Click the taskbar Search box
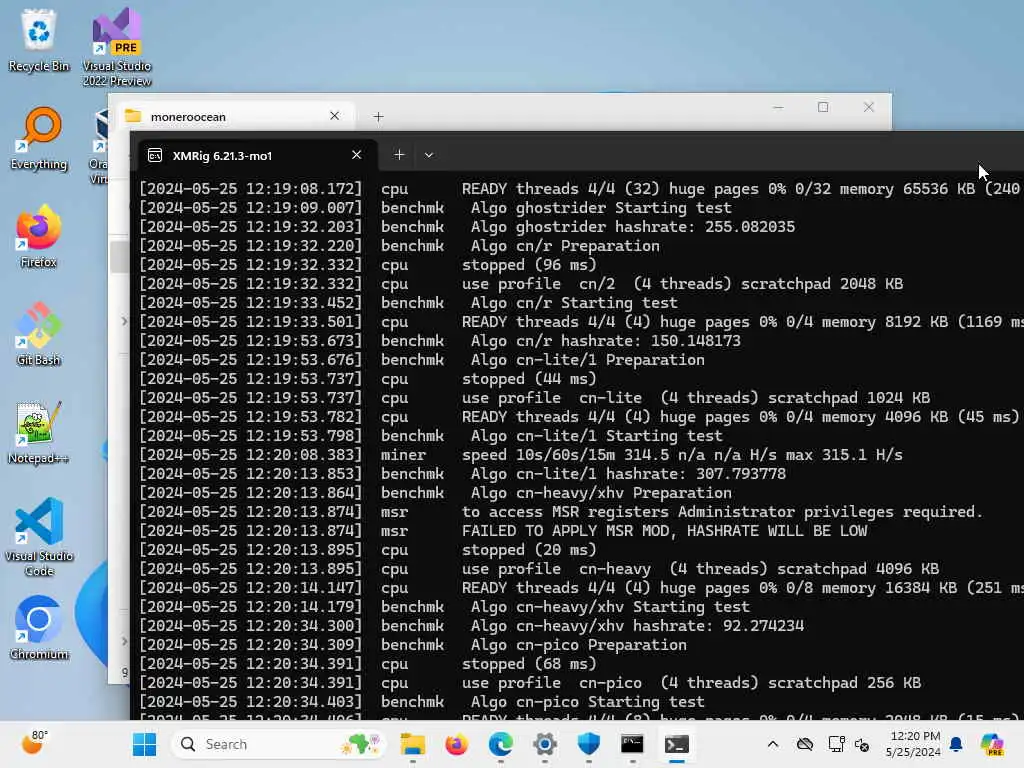Screen dimensions: 1024x768 279,744
